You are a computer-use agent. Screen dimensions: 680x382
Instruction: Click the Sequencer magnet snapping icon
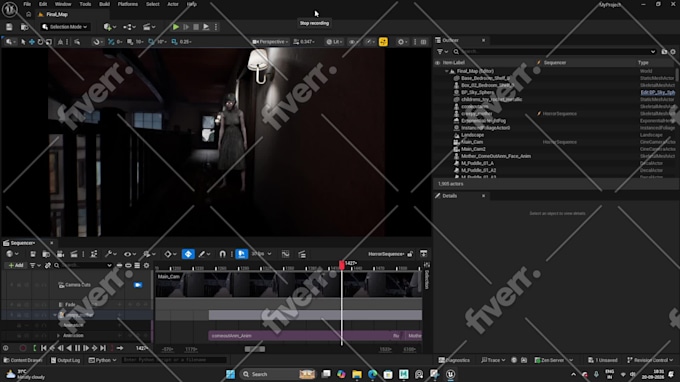[222, 254]
